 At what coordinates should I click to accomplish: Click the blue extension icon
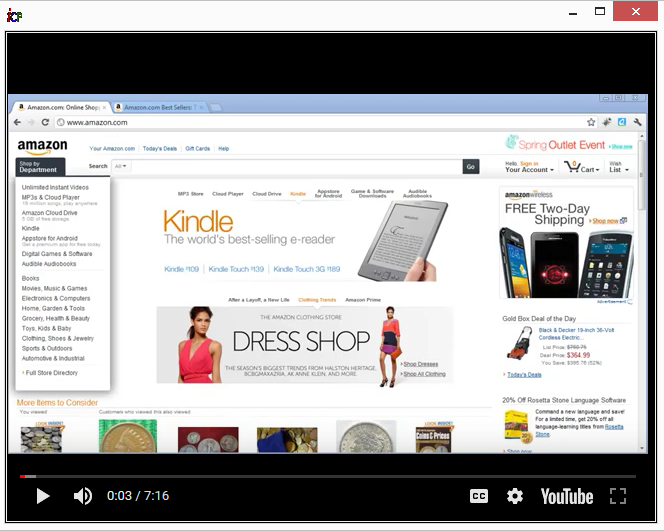point(622,122)
